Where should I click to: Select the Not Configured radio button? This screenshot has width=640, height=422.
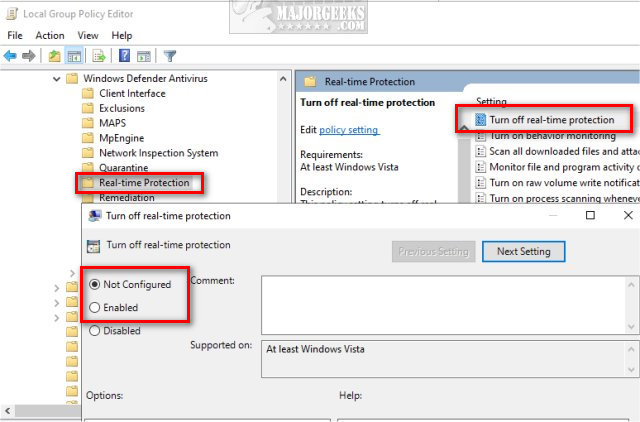94,284
